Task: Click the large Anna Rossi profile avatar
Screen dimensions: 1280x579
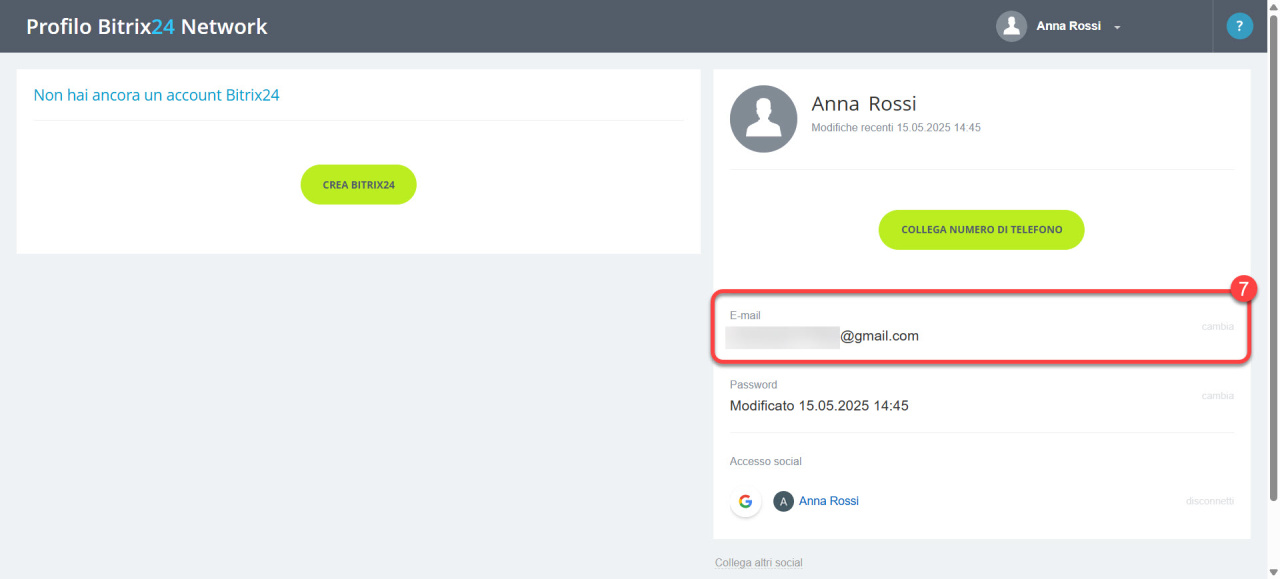Action: point(763,118)
